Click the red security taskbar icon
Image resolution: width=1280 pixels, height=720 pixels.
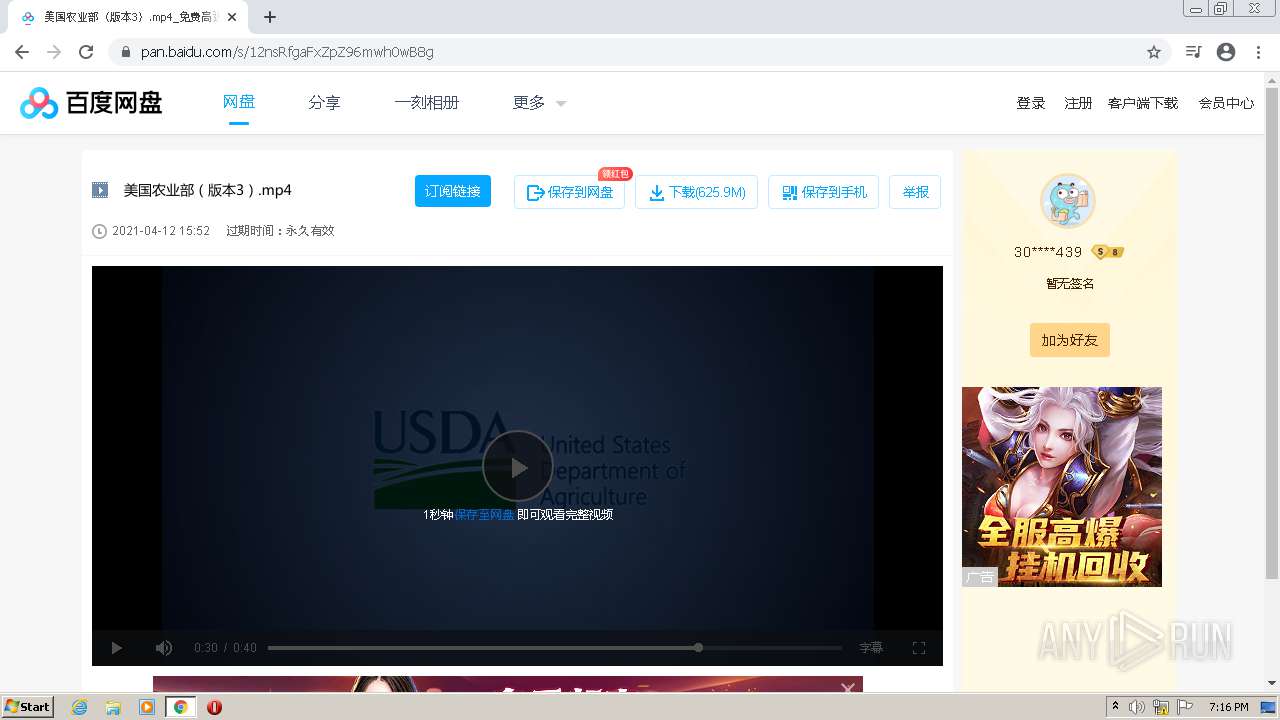tap(214, 707)
